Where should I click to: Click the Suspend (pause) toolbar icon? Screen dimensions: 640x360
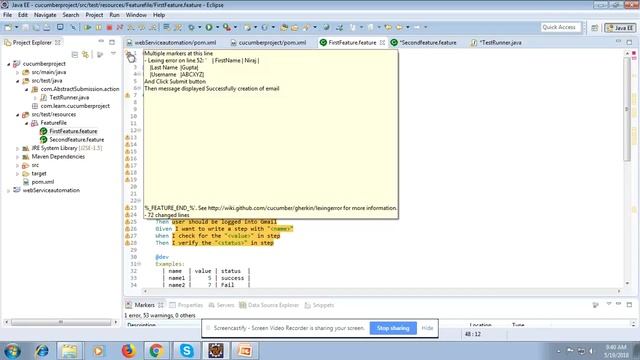point(99,27)
